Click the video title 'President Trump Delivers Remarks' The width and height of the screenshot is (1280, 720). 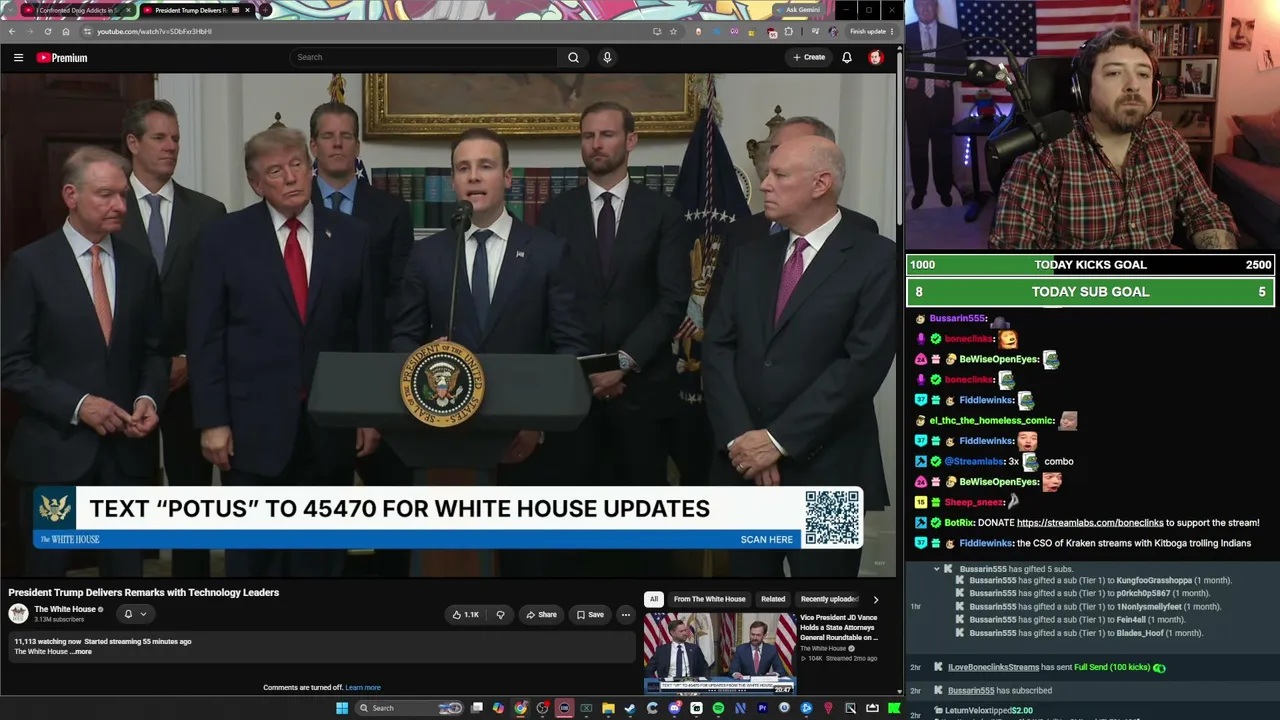pyautogui.click(x=144, y=593)
